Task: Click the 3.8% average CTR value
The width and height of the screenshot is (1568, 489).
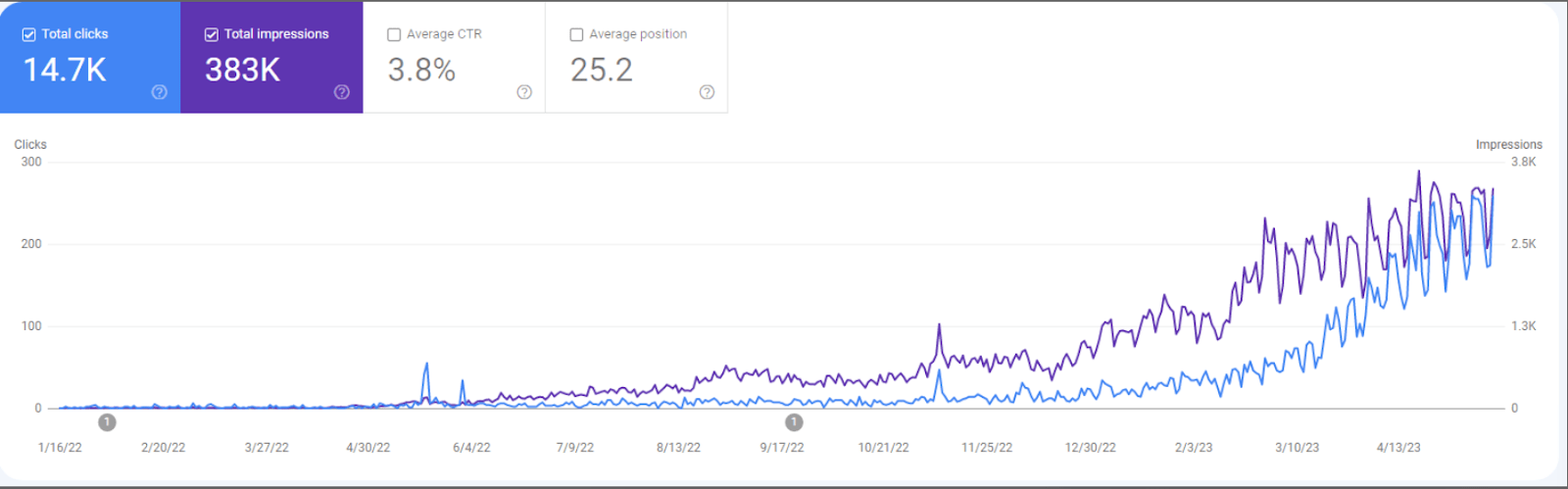Action: 421,70
